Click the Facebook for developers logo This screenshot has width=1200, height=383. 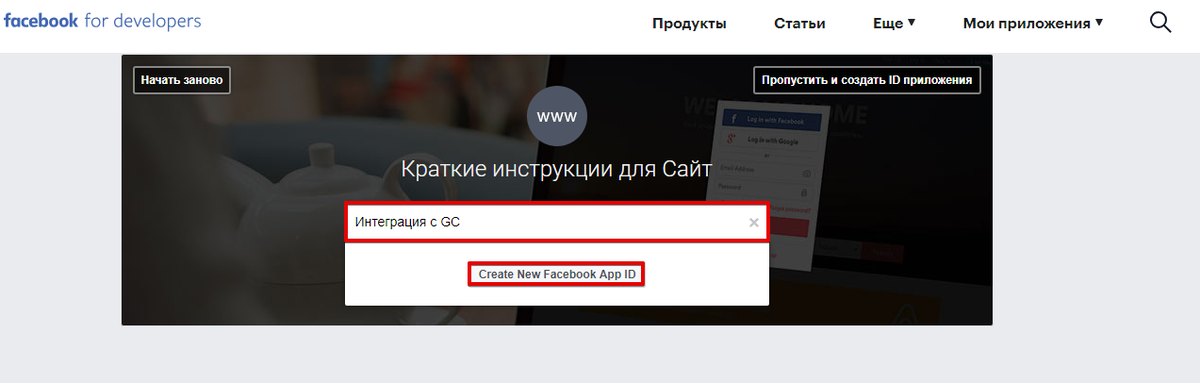coord(103,21)
